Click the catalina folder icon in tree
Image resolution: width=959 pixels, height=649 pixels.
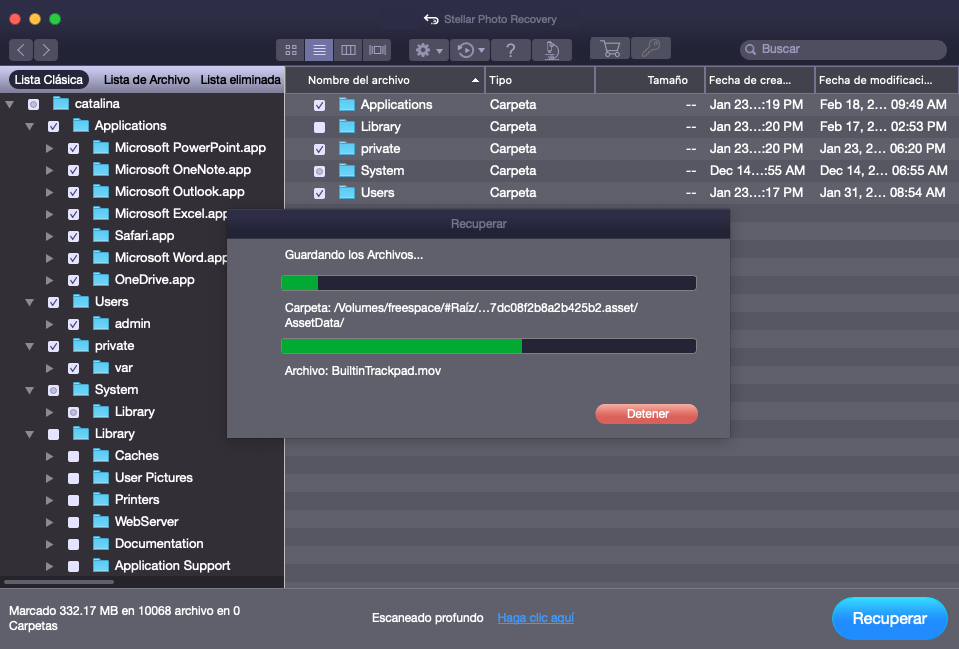tap(61, 103)
